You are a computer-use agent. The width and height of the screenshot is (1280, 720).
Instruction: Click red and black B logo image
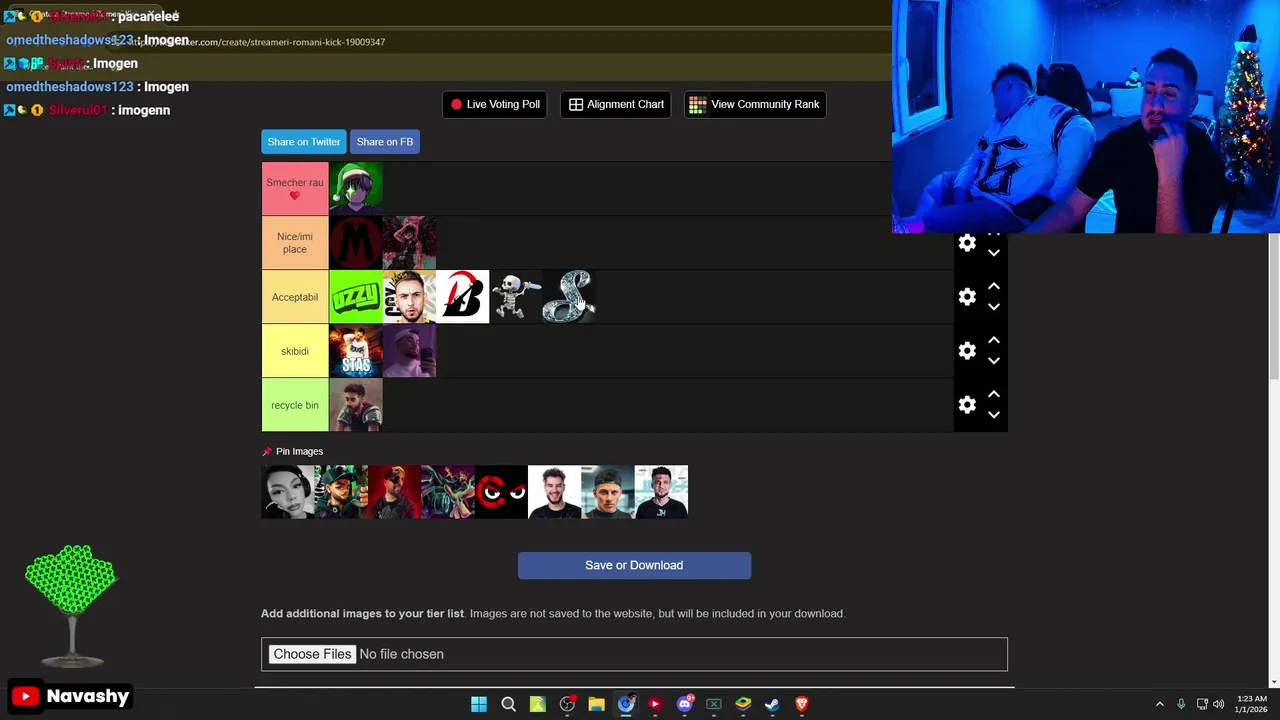coord(462,297)
